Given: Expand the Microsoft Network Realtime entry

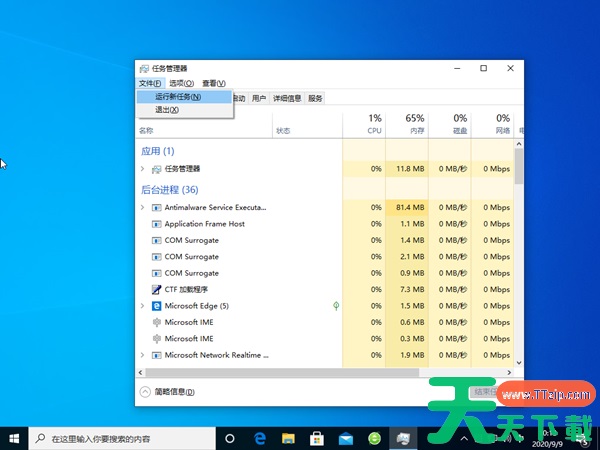Looking at the screenshot, I should [x=143, y=355].
